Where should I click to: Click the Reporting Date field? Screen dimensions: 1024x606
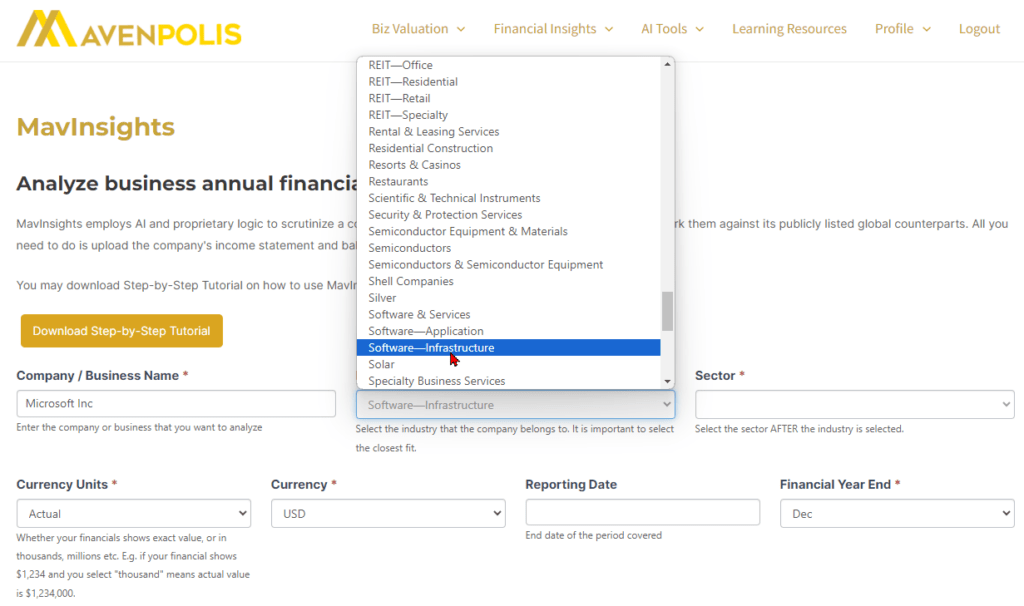[x=642, y=513]
